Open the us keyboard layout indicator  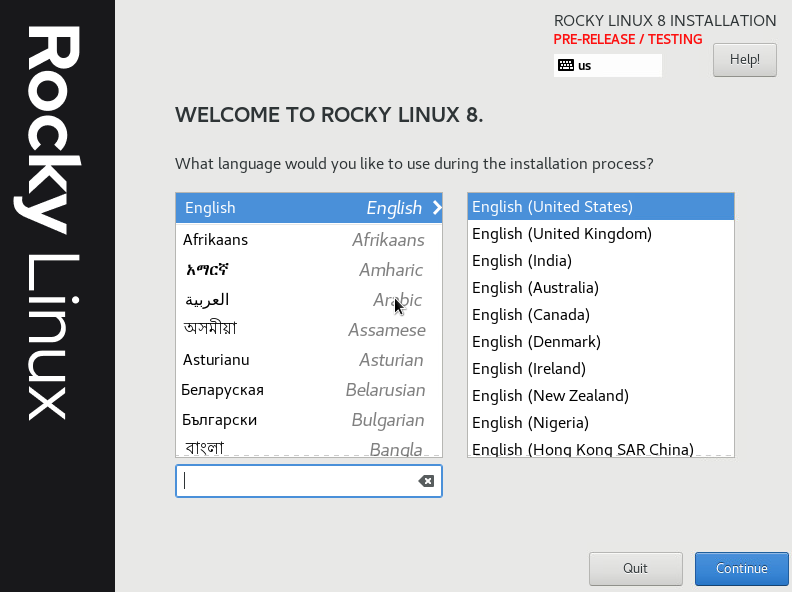(x=608, y=66)
